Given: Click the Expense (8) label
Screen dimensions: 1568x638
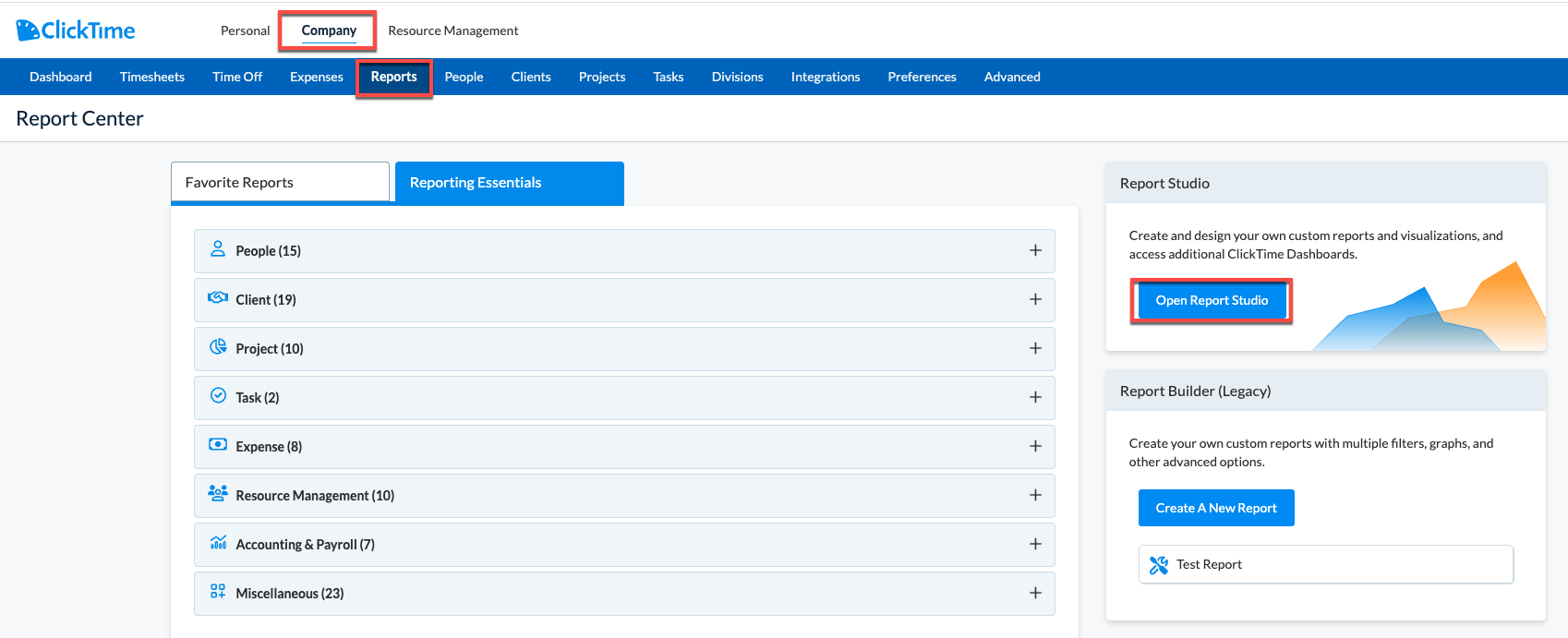Looking at the screenshot, I should (269, 447).
